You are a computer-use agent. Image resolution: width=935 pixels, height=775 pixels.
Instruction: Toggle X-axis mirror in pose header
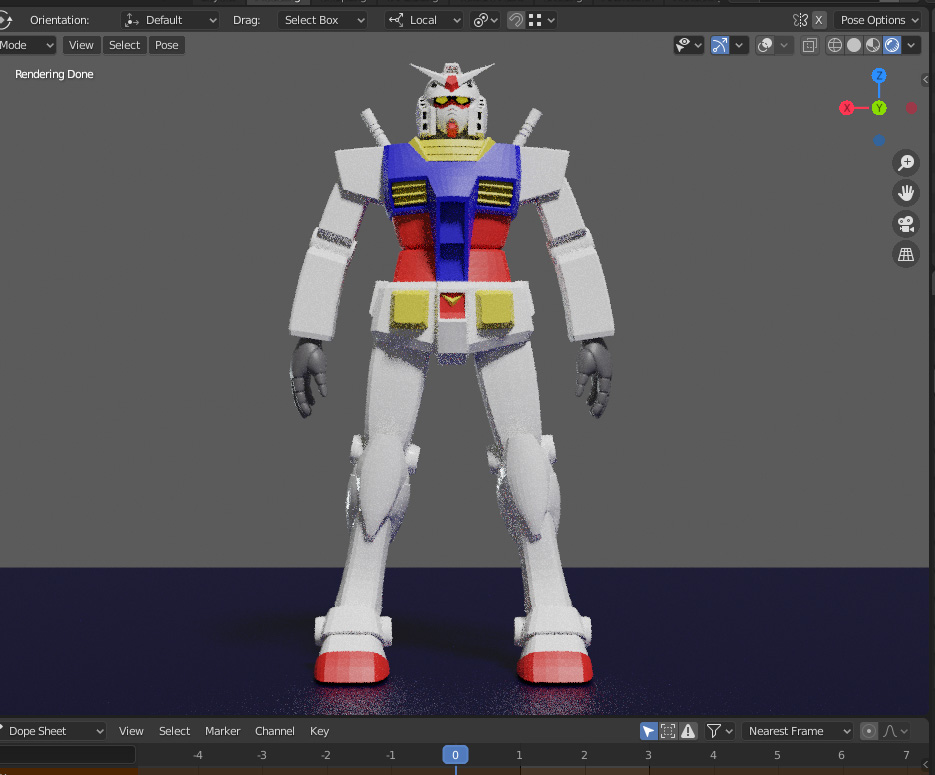pos(819,20)
